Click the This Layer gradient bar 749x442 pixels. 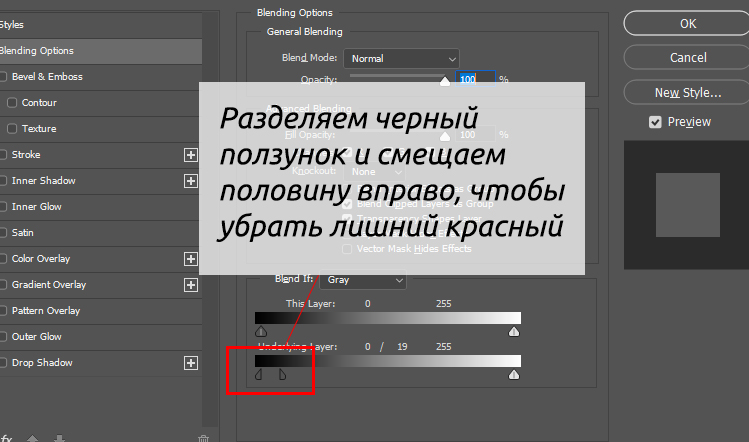coord(388,318)
